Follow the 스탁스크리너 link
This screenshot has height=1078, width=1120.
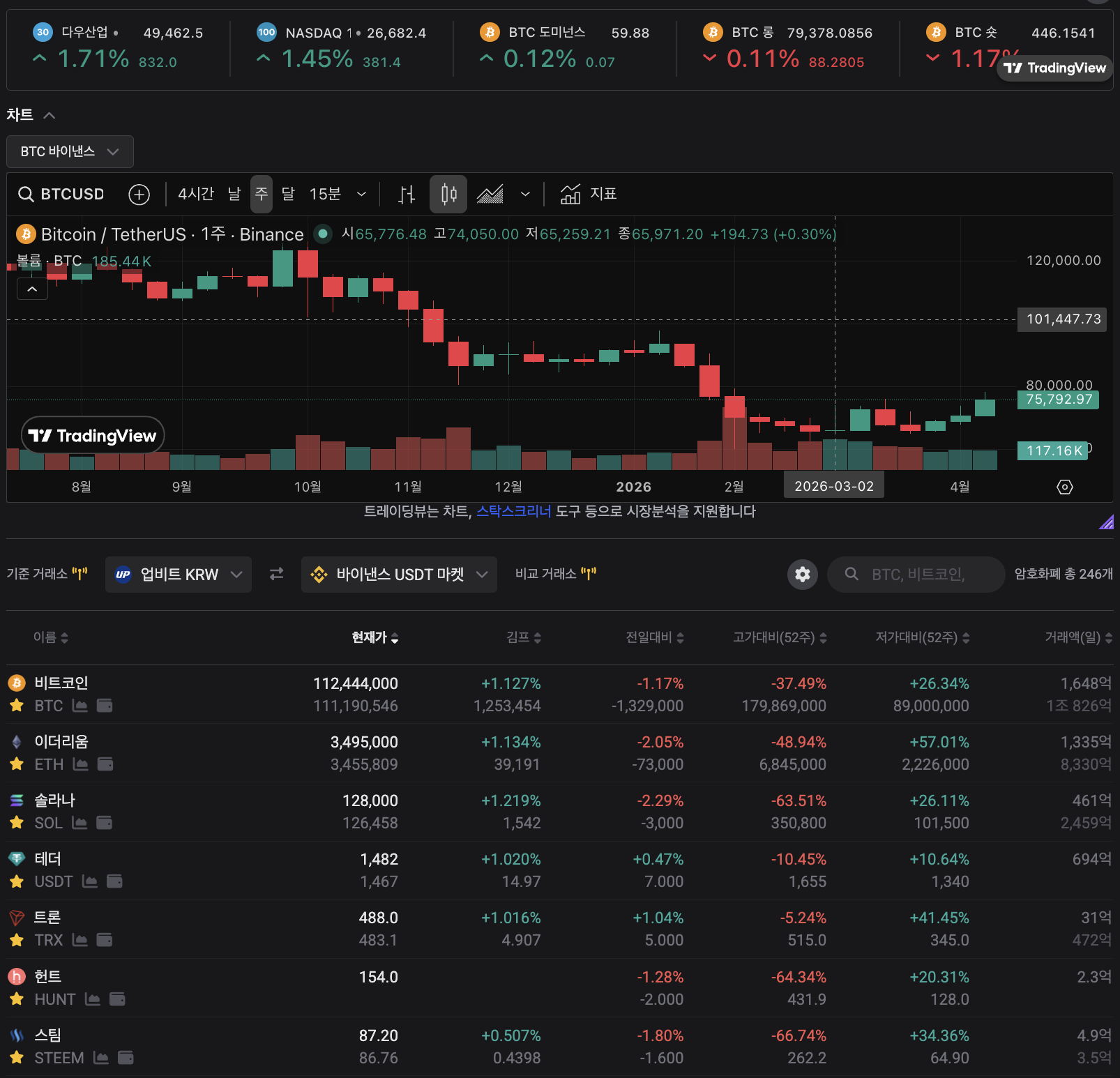click(x=513, y=512)
